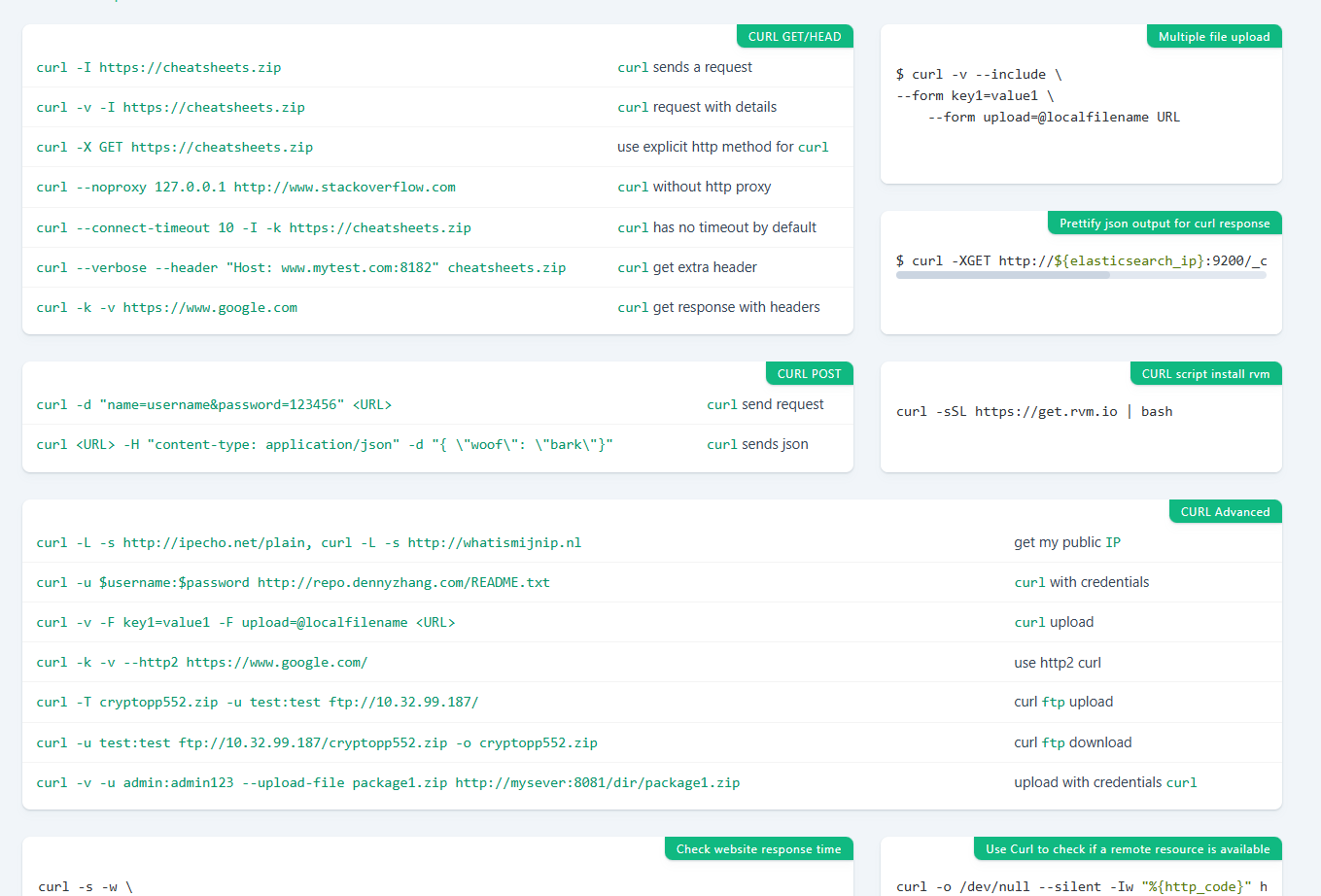Click the --upload-file package1.zip command
Screen dimensions: 1321x896
(x=388, y=783)
